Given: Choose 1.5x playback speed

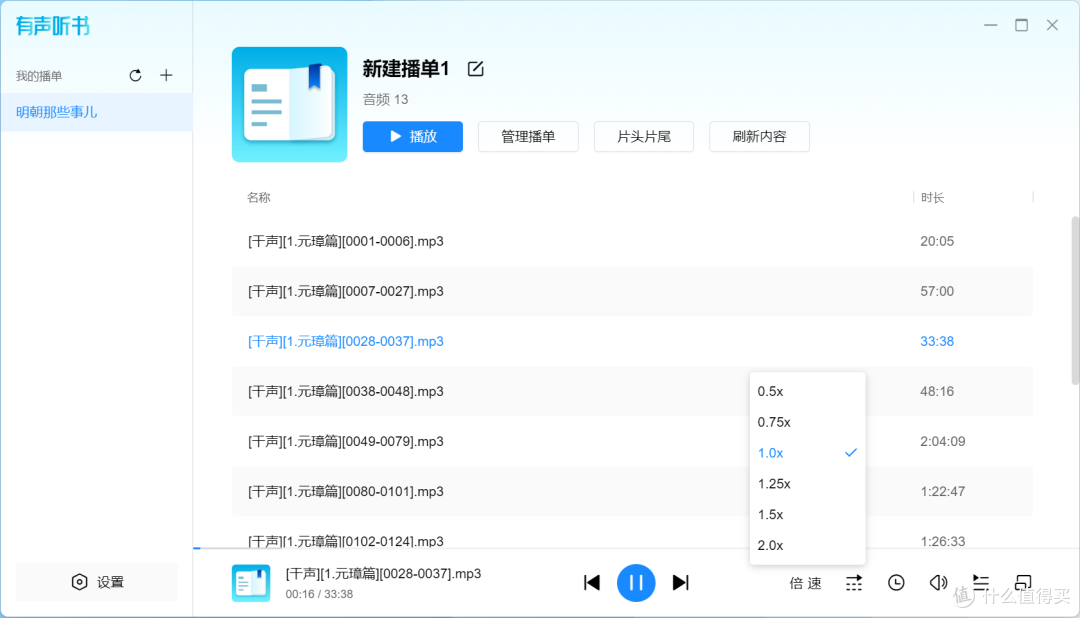Looking at the screenshot, I should click(807, 515).
